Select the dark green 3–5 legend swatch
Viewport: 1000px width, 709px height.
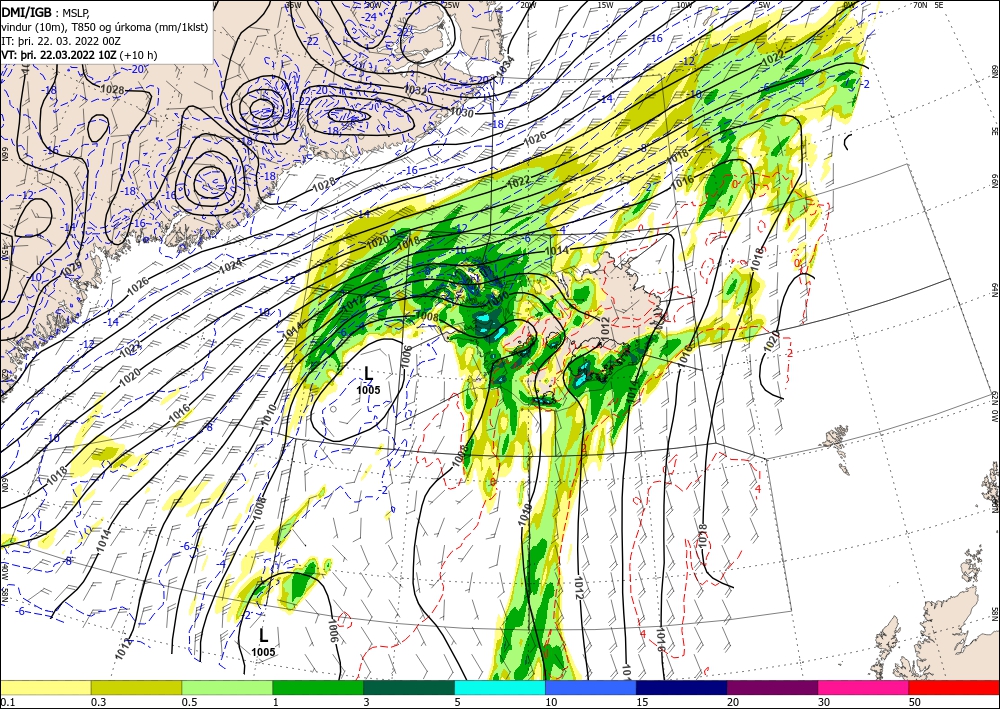409,687
